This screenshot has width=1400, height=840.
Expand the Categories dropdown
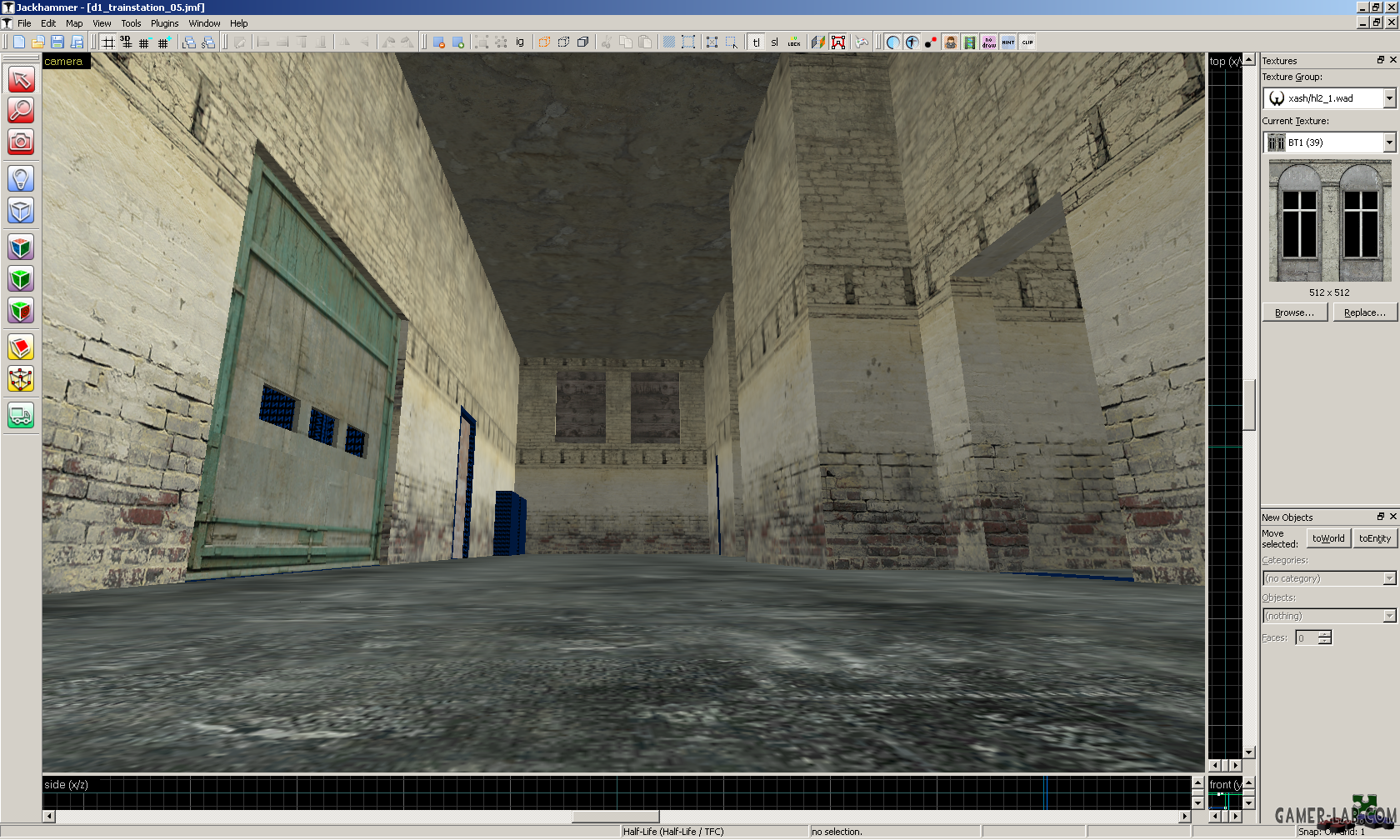coord(1389,578)
